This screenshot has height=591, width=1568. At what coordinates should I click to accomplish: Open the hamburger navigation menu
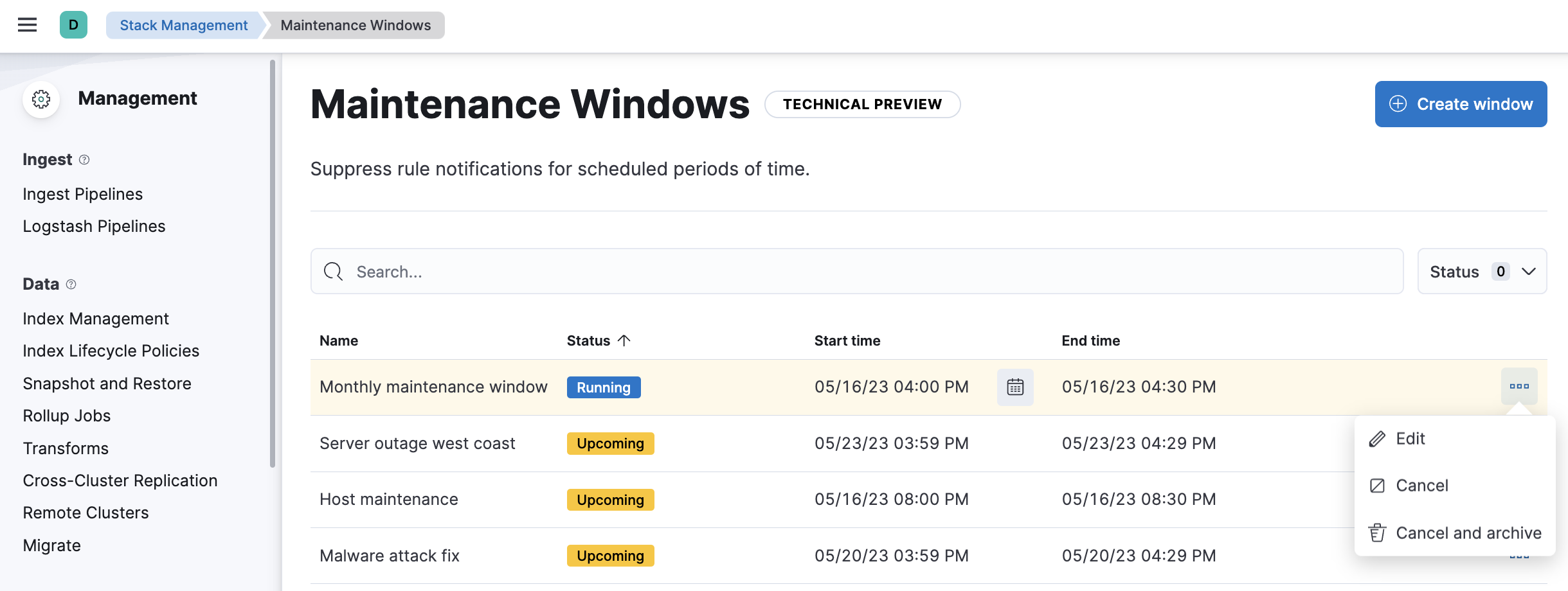27,25
